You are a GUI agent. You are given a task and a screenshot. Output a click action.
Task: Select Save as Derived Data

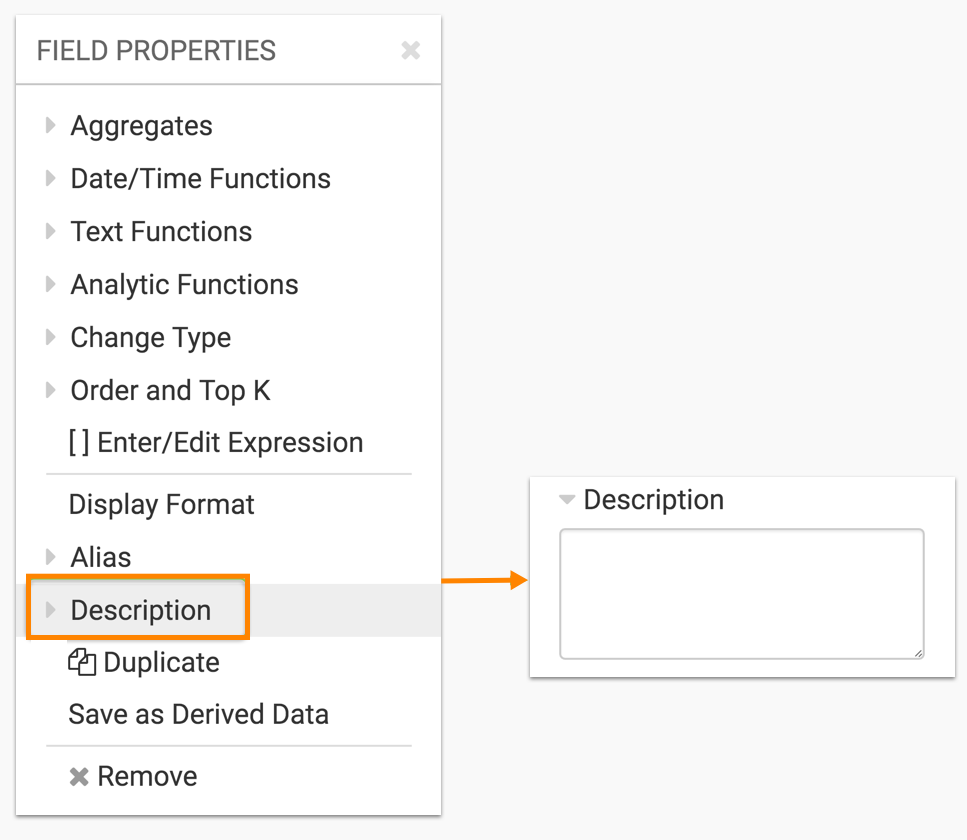(x=198, y=715)
